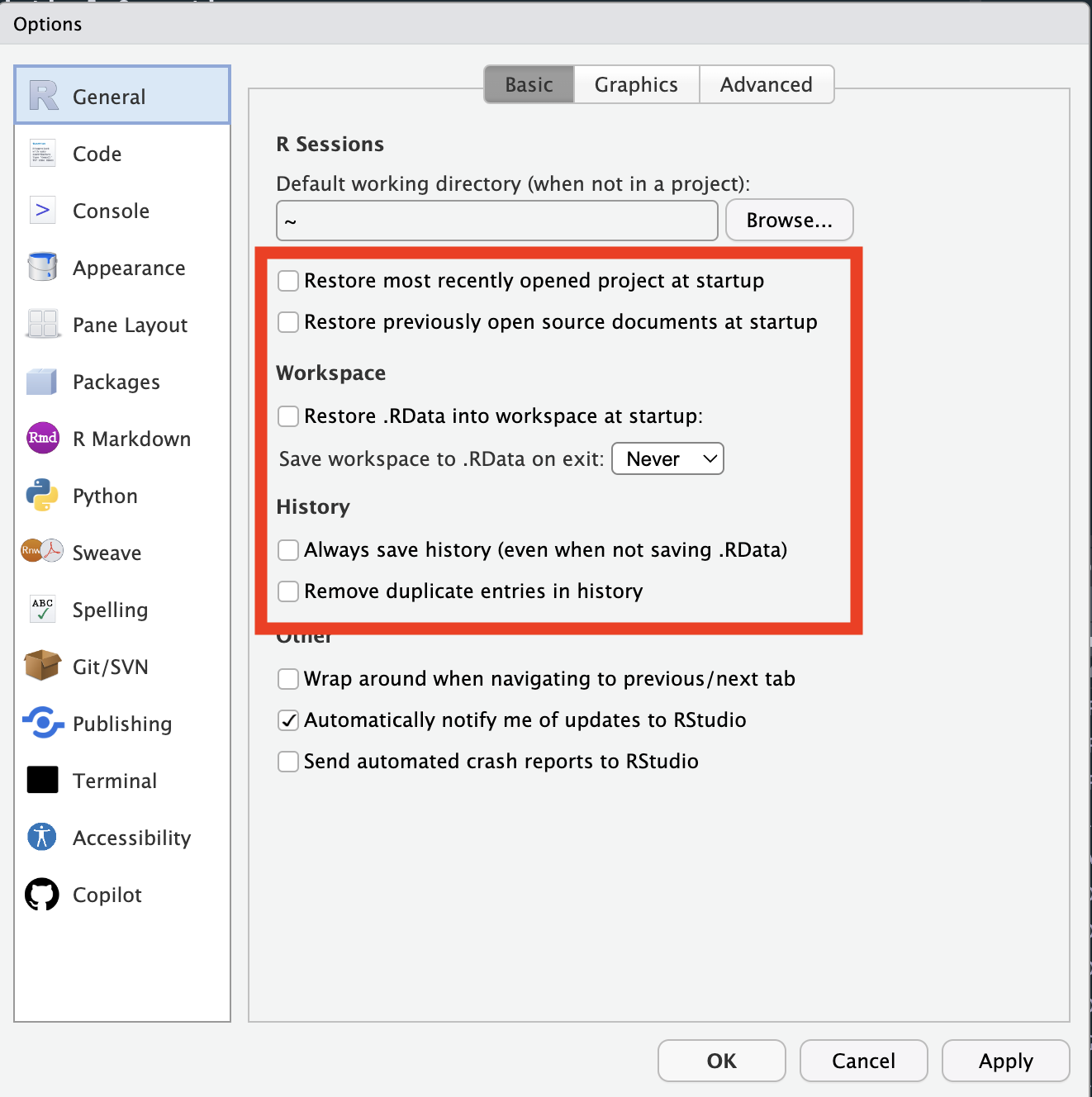
Task: Open the Python settings icon
Action: click(x=42, y=496)
